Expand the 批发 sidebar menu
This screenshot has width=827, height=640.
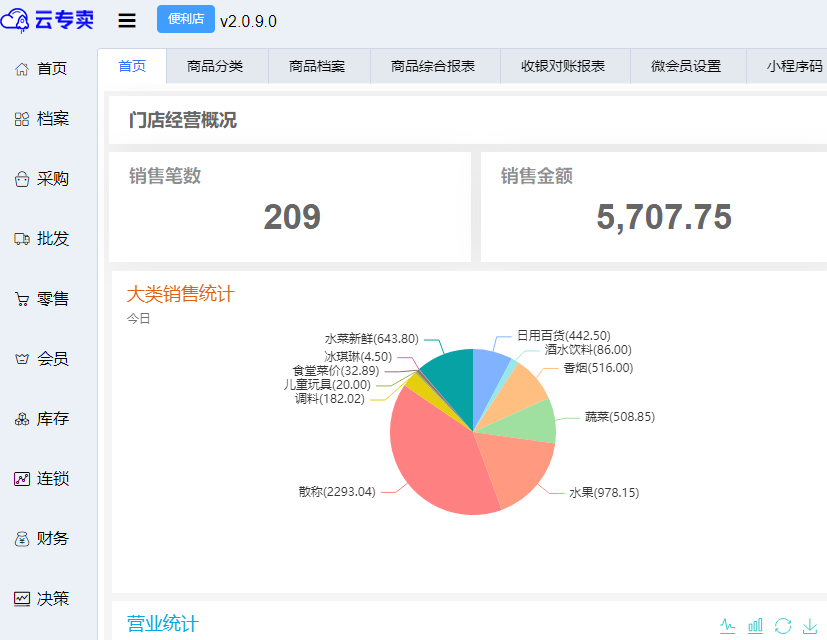42,239
